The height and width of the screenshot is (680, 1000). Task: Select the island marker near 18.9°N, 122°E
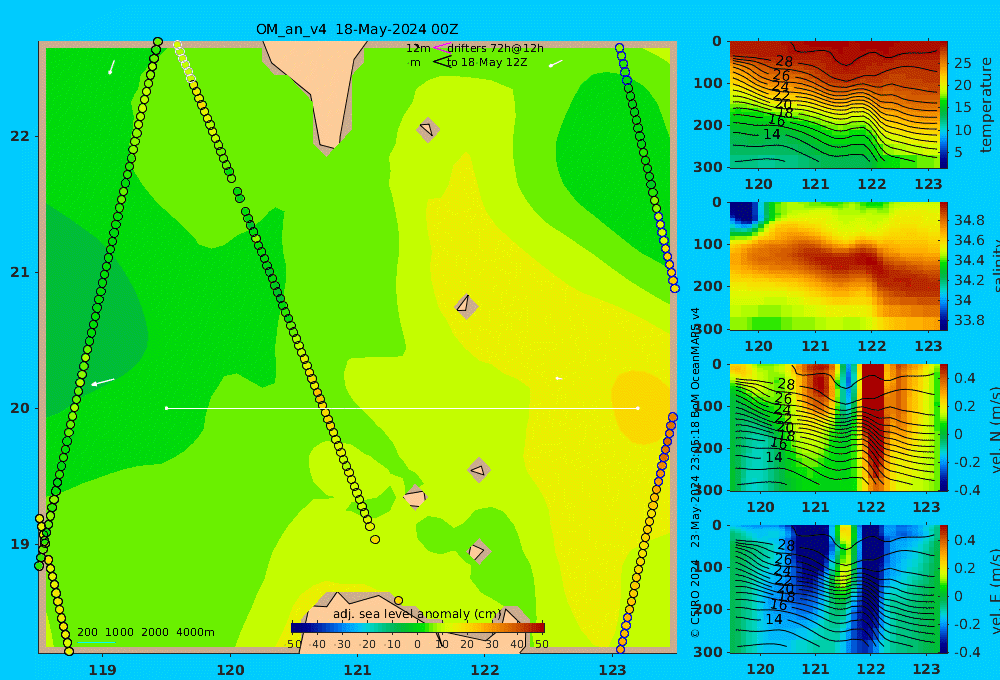tap(478, 551)
